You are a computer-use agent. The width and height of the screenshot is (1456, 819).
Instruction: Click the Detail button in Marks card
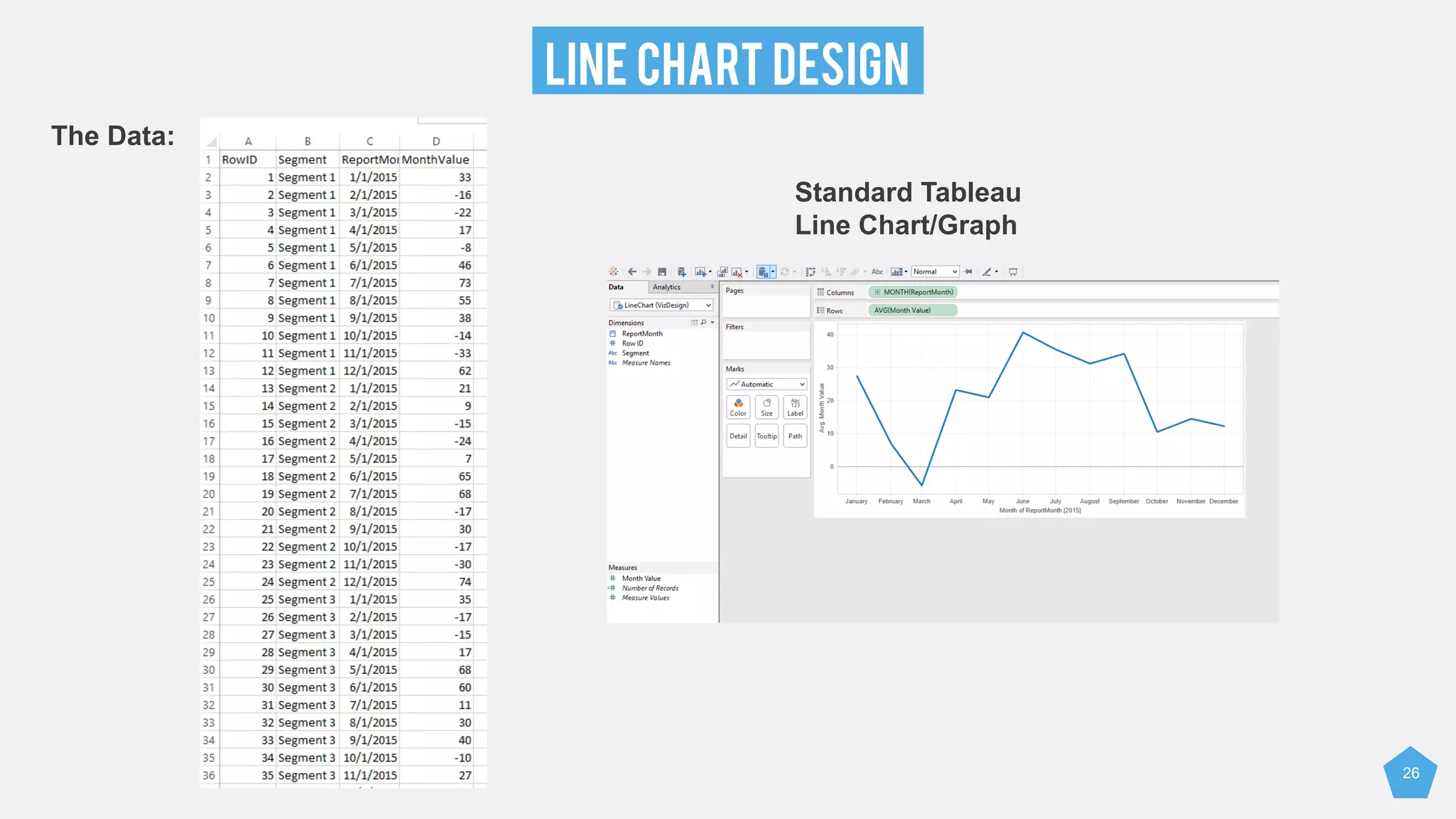tap(738, 436)
